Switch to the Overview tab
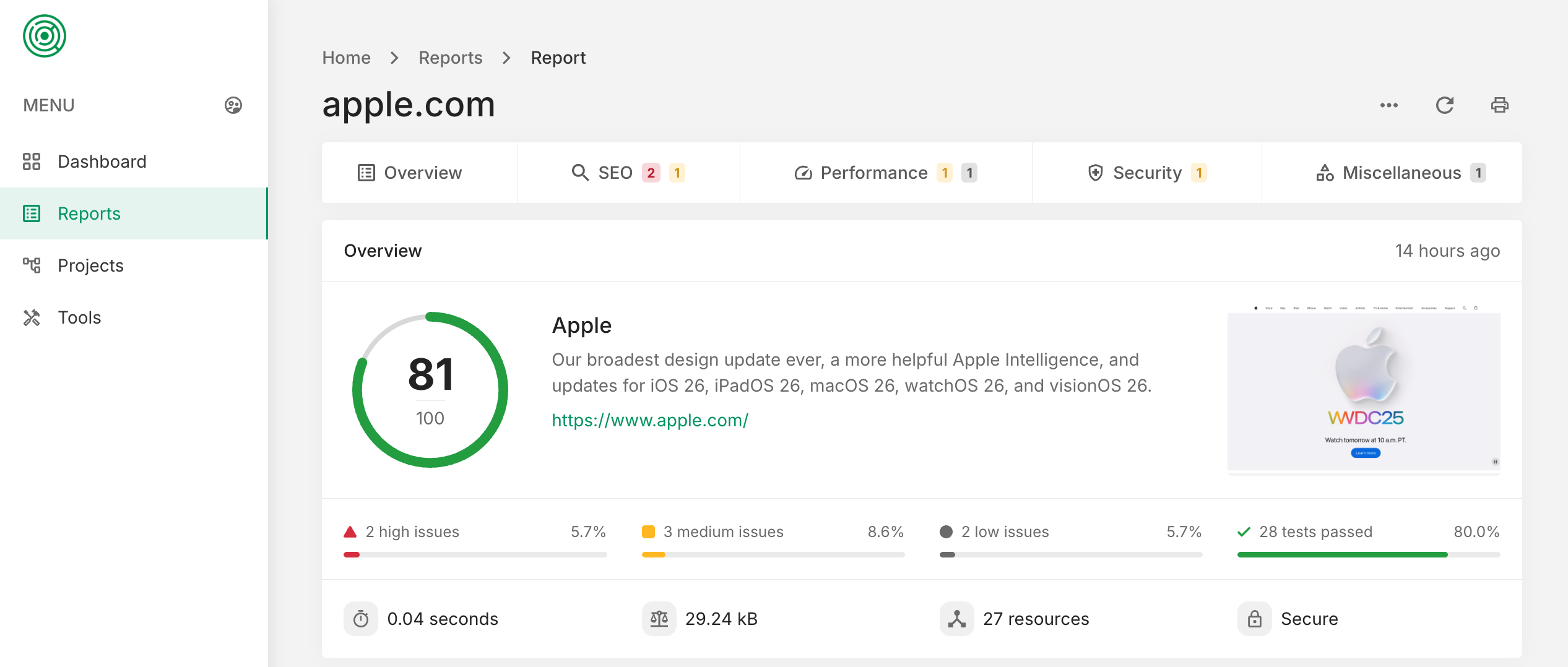Viewport: 1568px width, 667px height. click(x=419, y=173)
